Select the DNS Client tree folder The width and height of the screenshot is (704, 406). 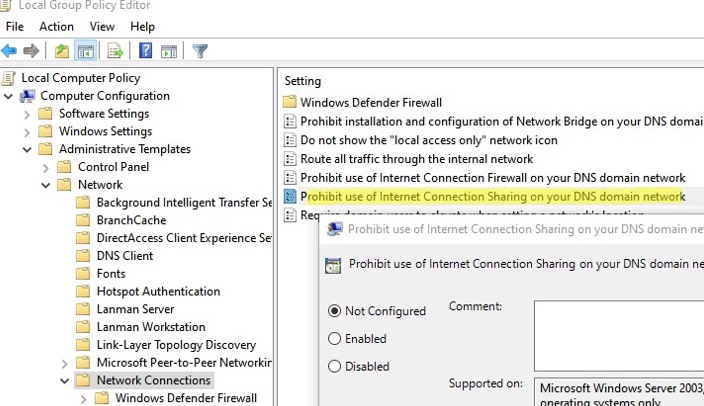(124, 256)
